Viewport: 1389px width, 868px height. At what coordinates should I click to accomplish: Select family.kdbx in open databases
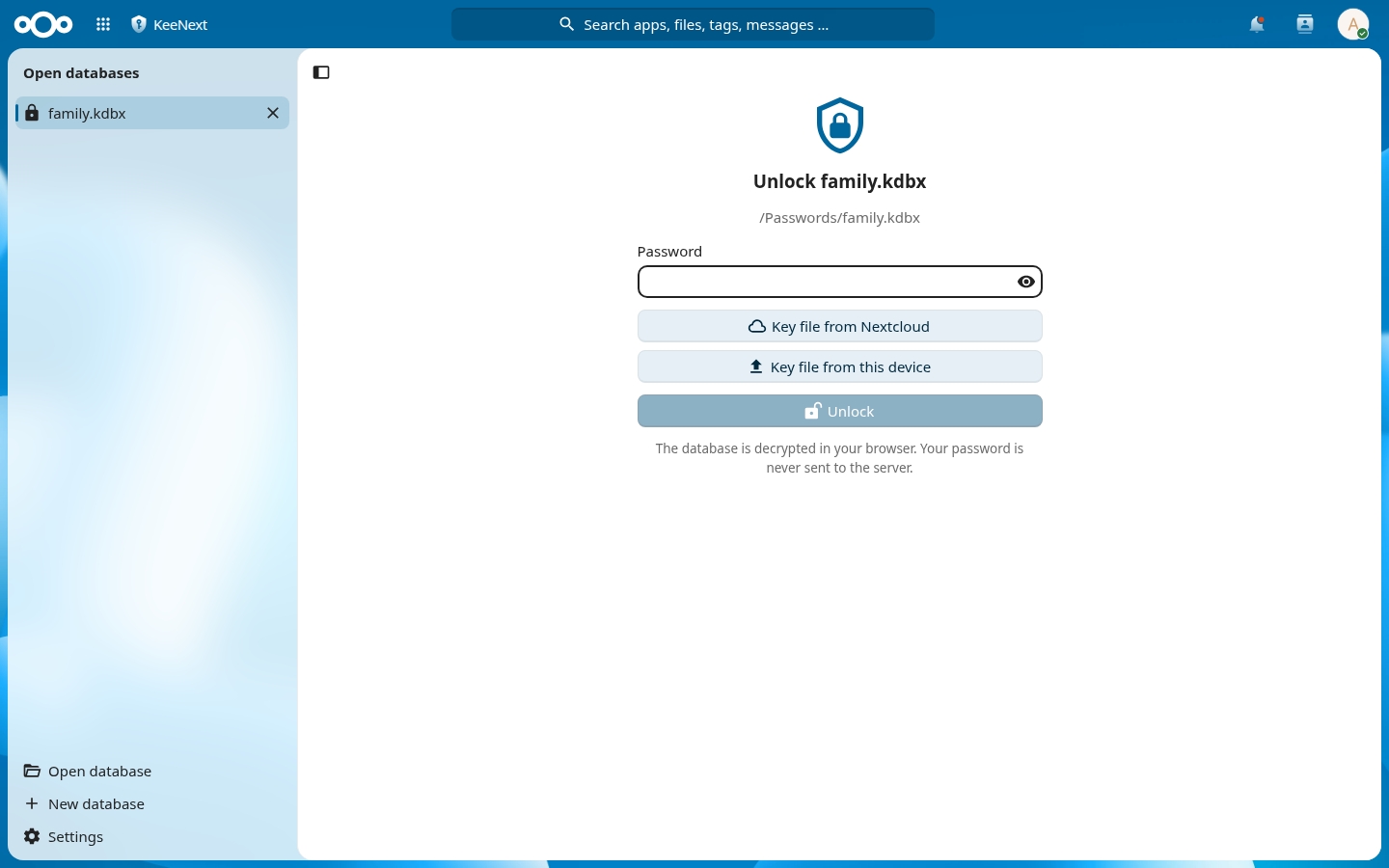(152, 113)
